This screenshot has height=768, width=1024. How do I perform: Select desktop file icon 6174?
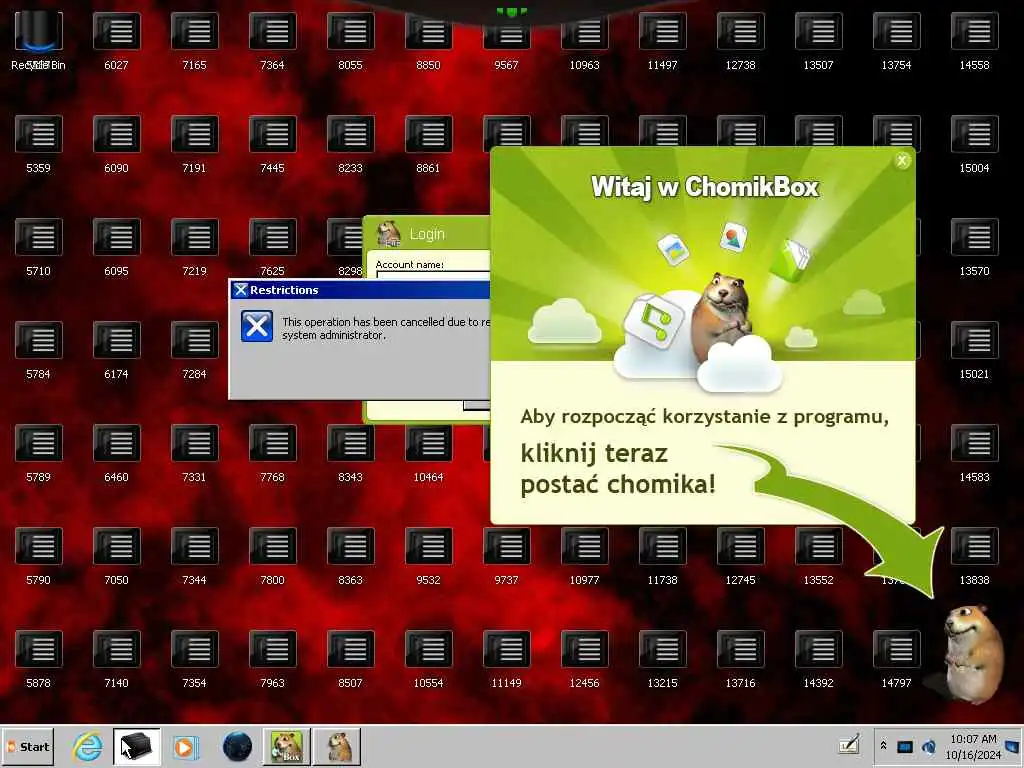pyautogui.click(x=116, y=349)
